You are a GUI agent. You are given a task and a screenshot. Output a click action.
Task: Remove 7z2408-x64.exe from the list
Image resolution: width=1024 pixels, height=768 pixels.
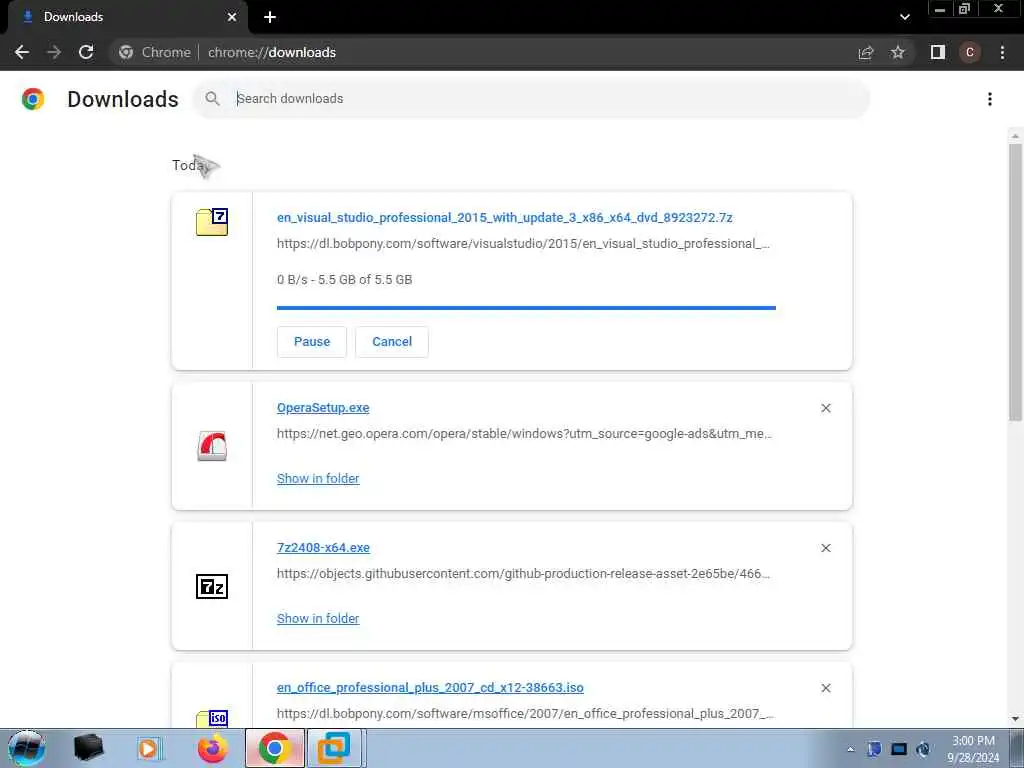pyautogui.click(x=825, y=548)
